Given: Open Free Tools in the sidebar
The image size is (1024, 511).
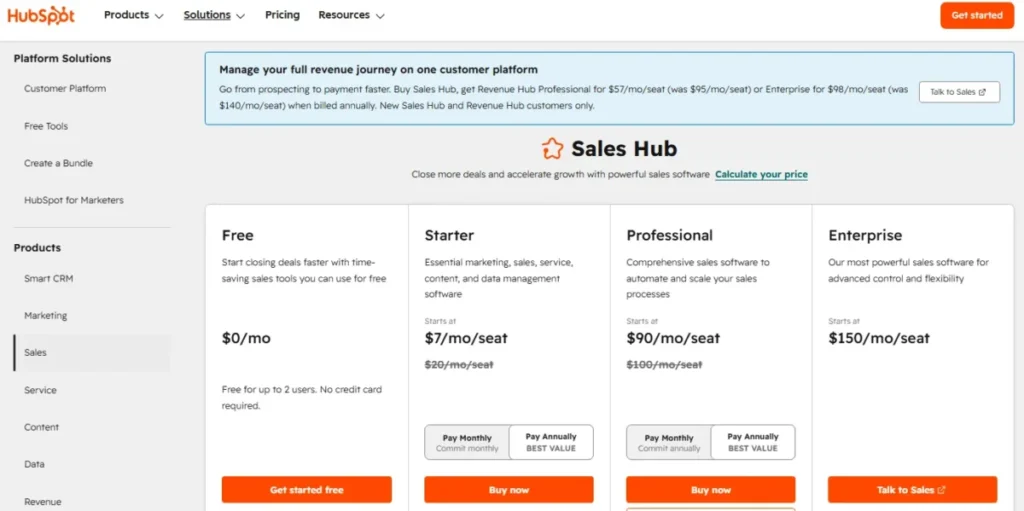Looking at the screenshot, I should click(46, 126).
